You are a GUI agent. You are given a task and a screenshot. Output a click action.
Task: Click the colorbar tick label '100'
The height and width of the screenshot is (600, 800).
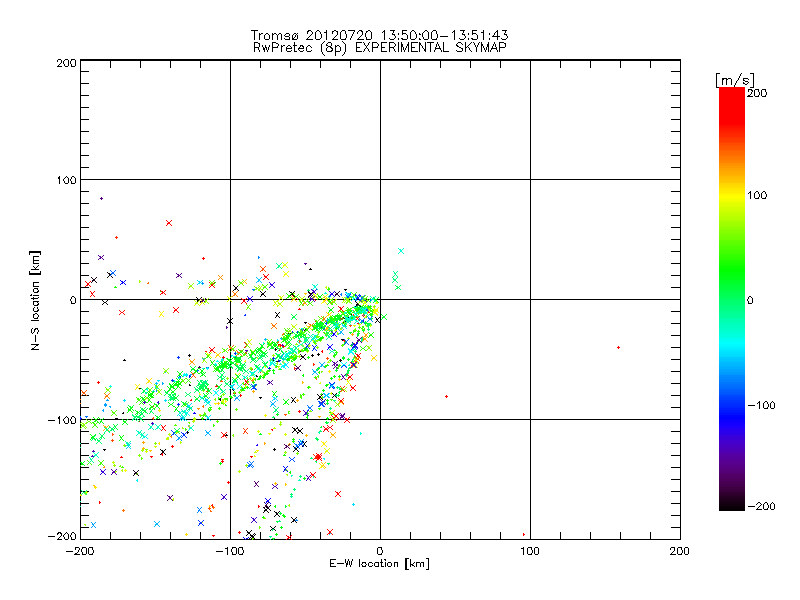coord(757,195)
